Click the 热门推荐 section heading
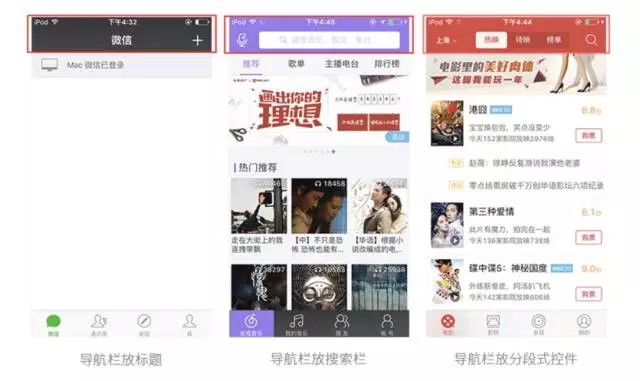This screenshot has width=640, height=381. pos(258,167)
